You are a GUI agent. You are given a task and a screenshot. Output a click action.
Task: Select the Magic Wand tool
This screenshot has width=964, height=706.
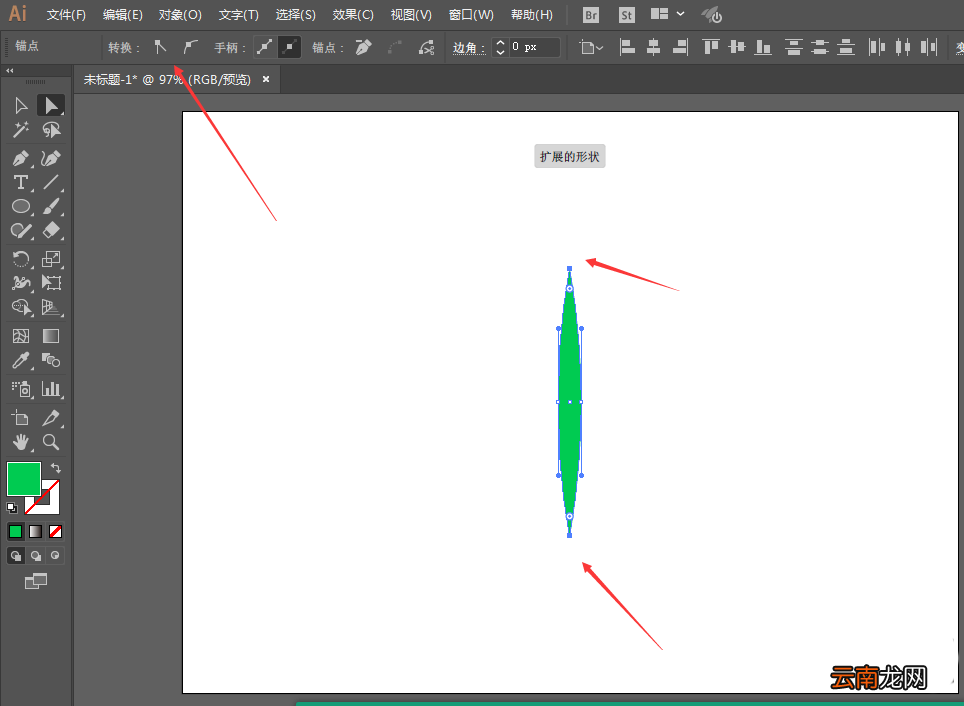[x=21, y=130]
